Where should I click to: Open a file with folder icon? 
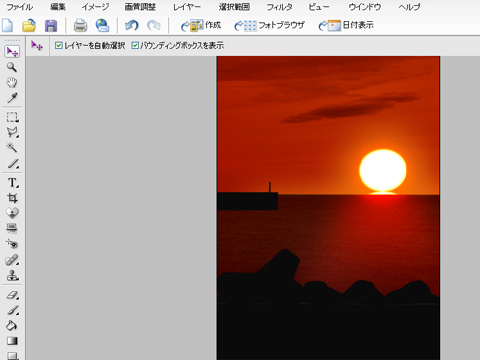[x=29, y=26]
